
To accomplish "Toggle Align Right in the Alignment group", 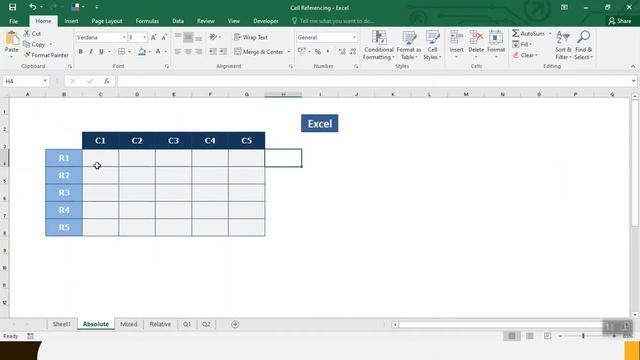I will pos(198,52).
